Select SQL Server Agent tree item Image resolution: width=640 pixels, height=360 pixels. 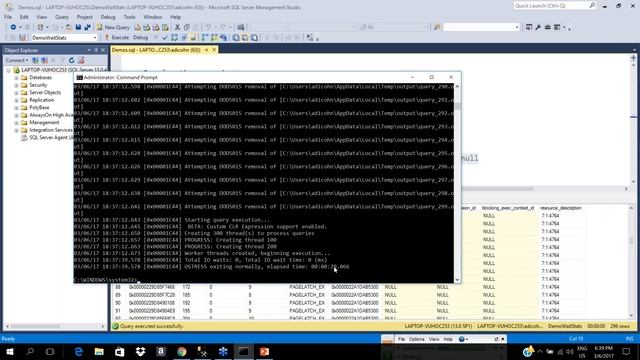click(47, 138)
